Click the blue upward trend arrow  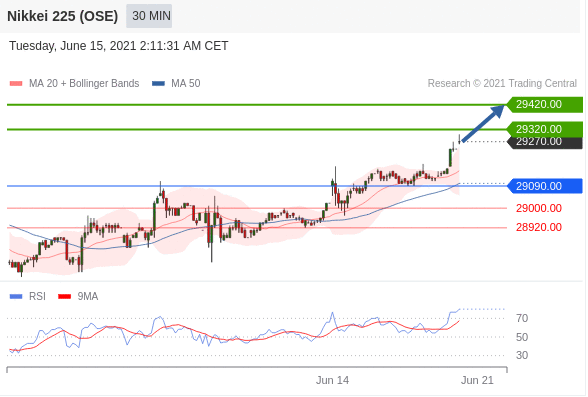coord(483,123)
